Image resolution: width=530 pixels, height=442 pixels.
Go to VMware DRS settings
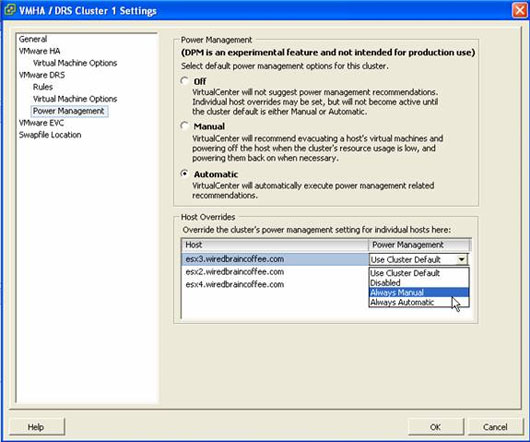(x=42, y=75)
